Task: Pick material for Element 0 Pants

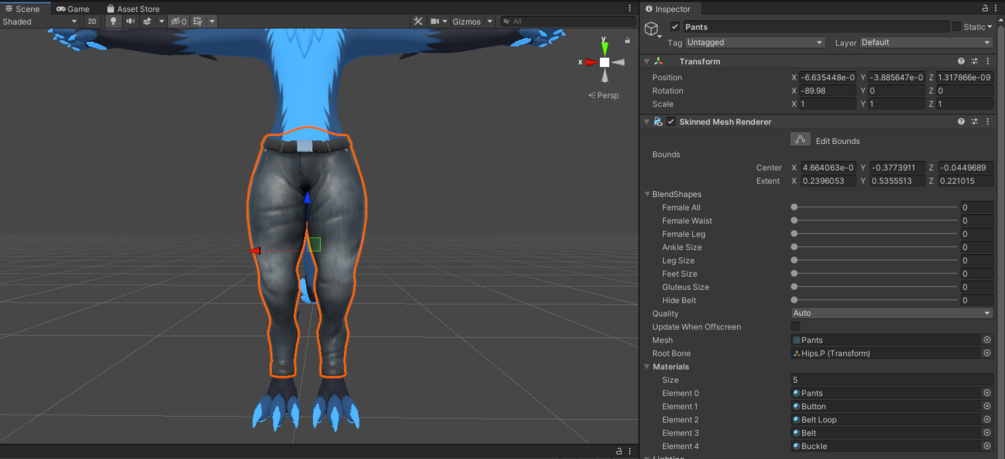Action: [x=987, y=393]
